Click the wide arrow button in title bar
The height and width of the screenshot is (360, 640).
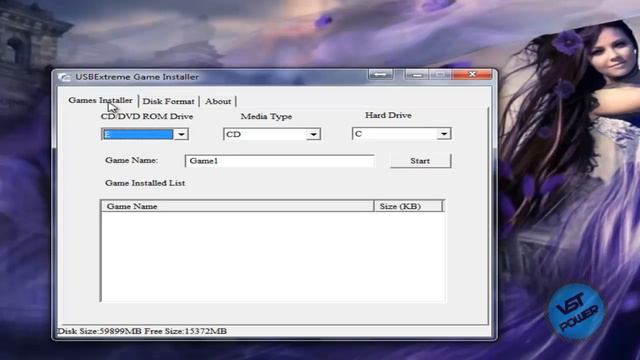coord(380,74)
